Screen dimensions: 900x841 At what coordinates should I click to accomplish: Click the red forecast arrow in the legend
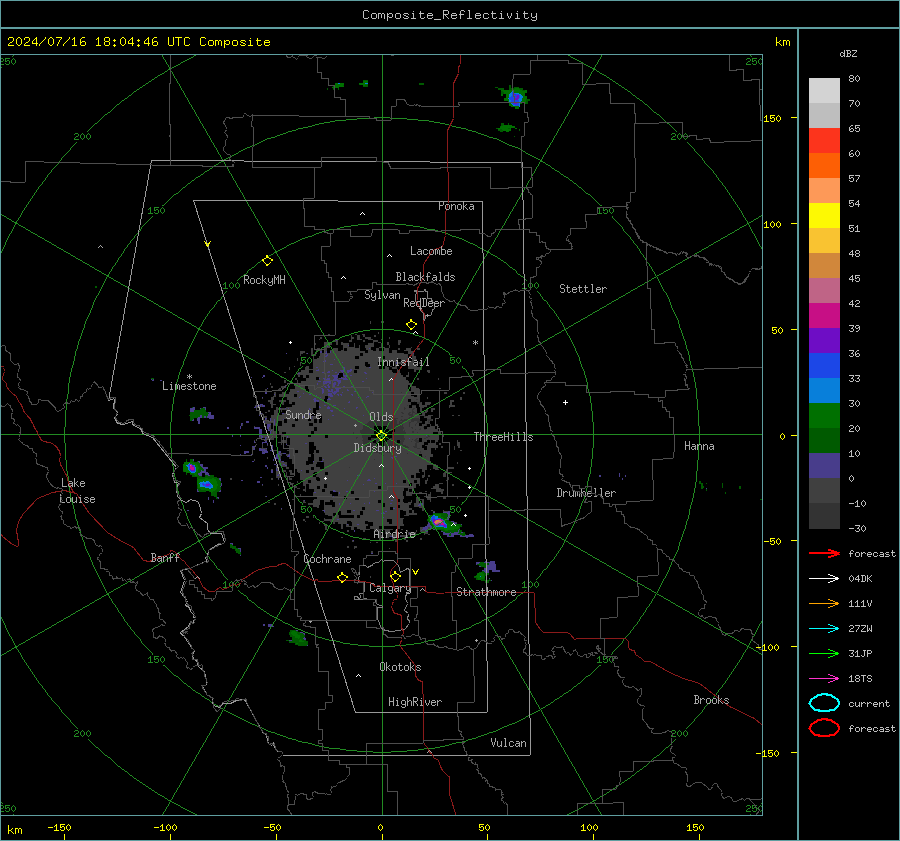pyautogui.click(x=824, y=553)
